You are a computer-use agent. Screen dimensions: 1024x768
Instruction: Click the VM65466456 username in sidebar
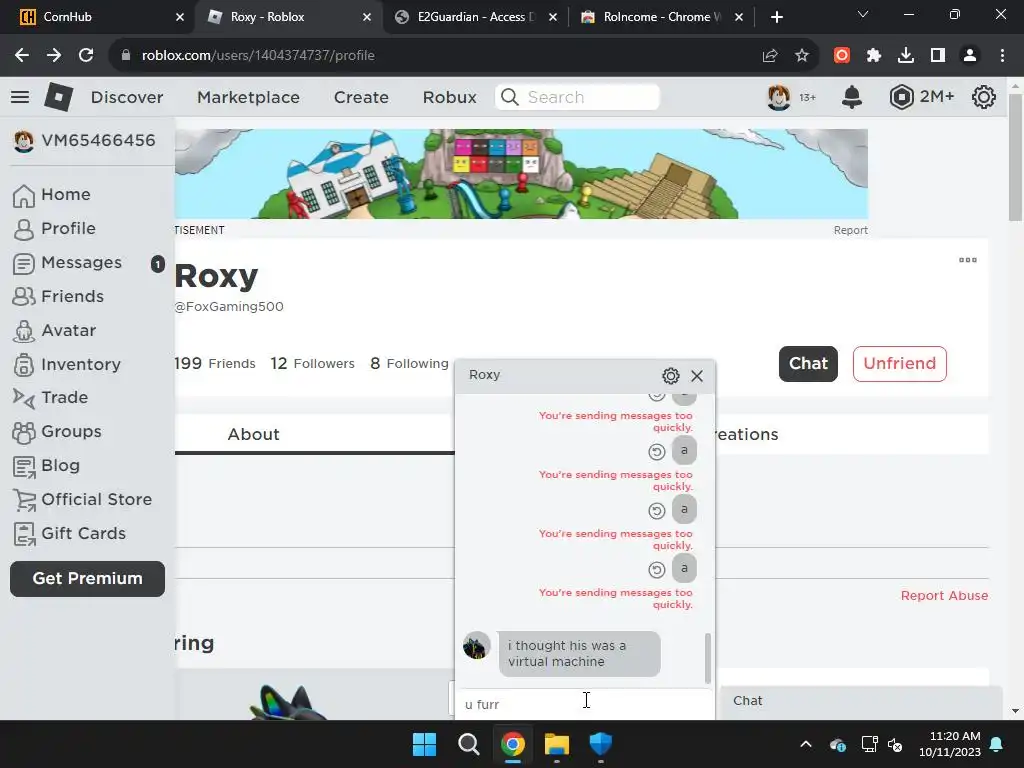tap(99, 140)
